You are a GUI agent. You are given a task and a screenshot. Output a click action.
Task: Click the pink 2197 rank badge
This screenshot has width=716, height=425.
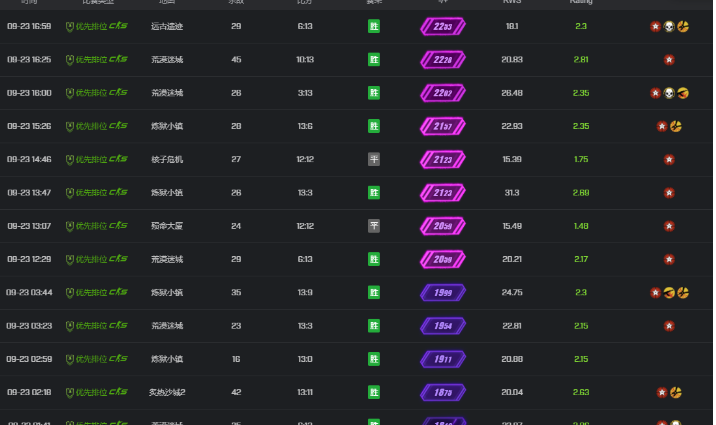pyautogui.click(x=443, y=126)
